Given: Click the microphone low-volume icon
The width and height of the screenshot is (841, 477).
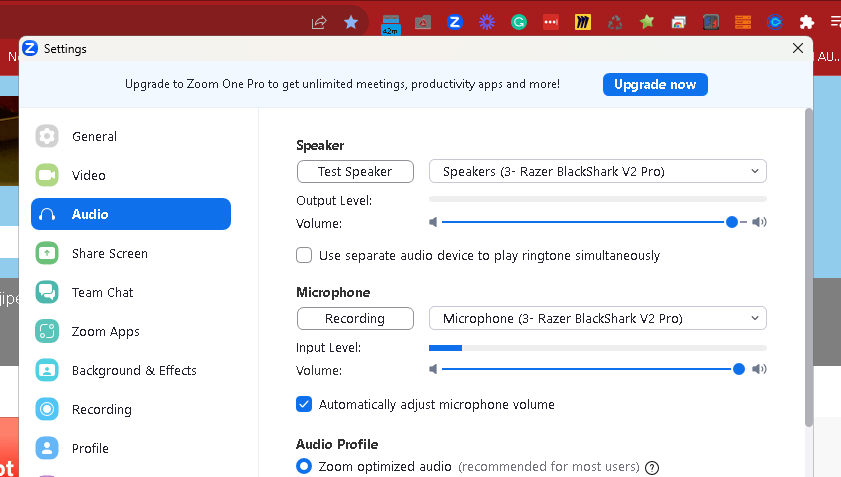Looking at the screenshot, I should click(x=433, y=369).
